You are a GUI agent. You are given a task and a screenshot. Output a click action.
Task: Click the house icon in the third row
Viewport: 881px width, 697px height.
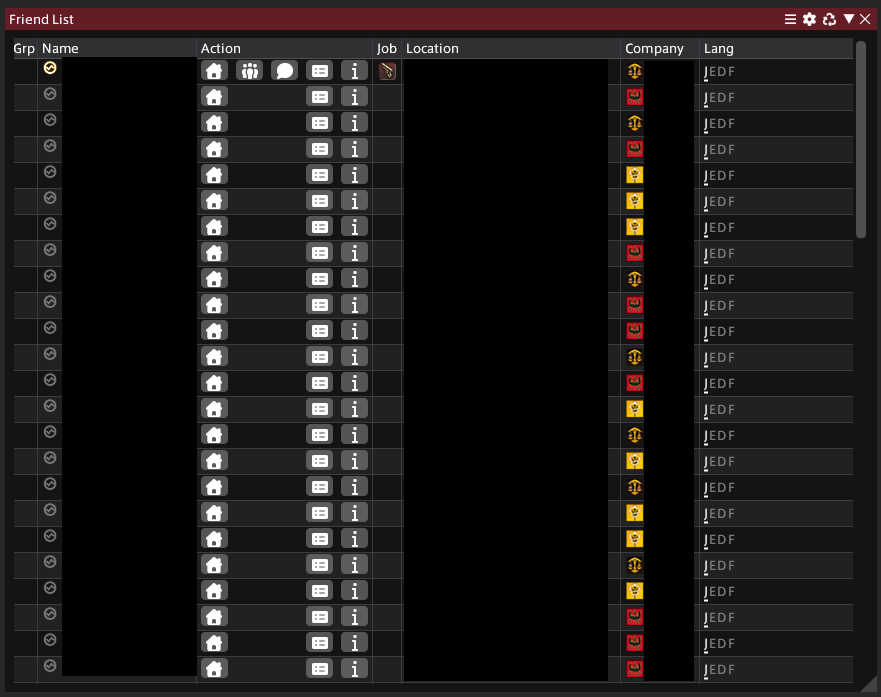pos(214,122)
